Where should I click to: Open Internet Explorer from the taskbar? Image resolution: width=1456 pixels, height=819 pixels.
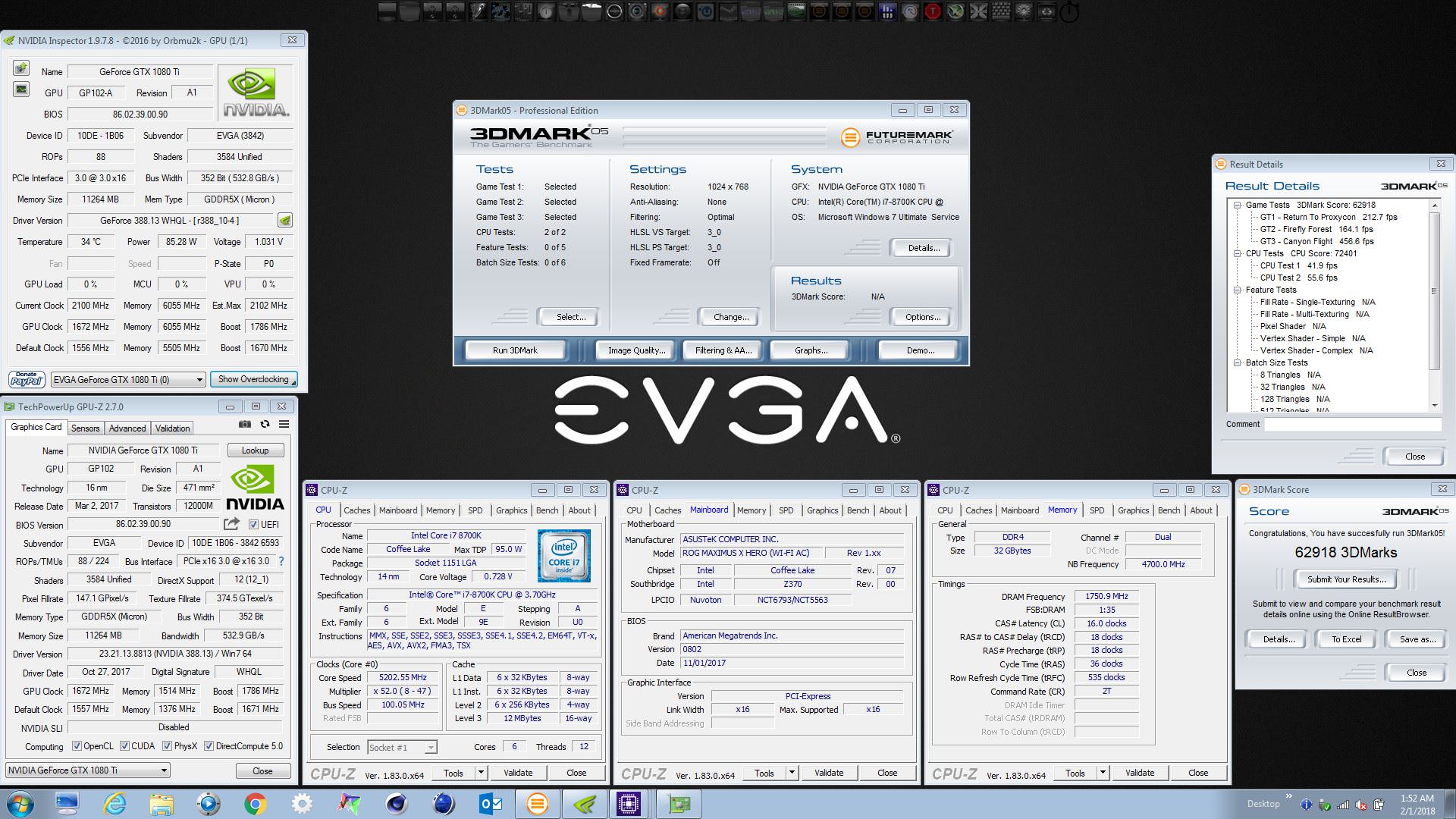coord(115,804)
